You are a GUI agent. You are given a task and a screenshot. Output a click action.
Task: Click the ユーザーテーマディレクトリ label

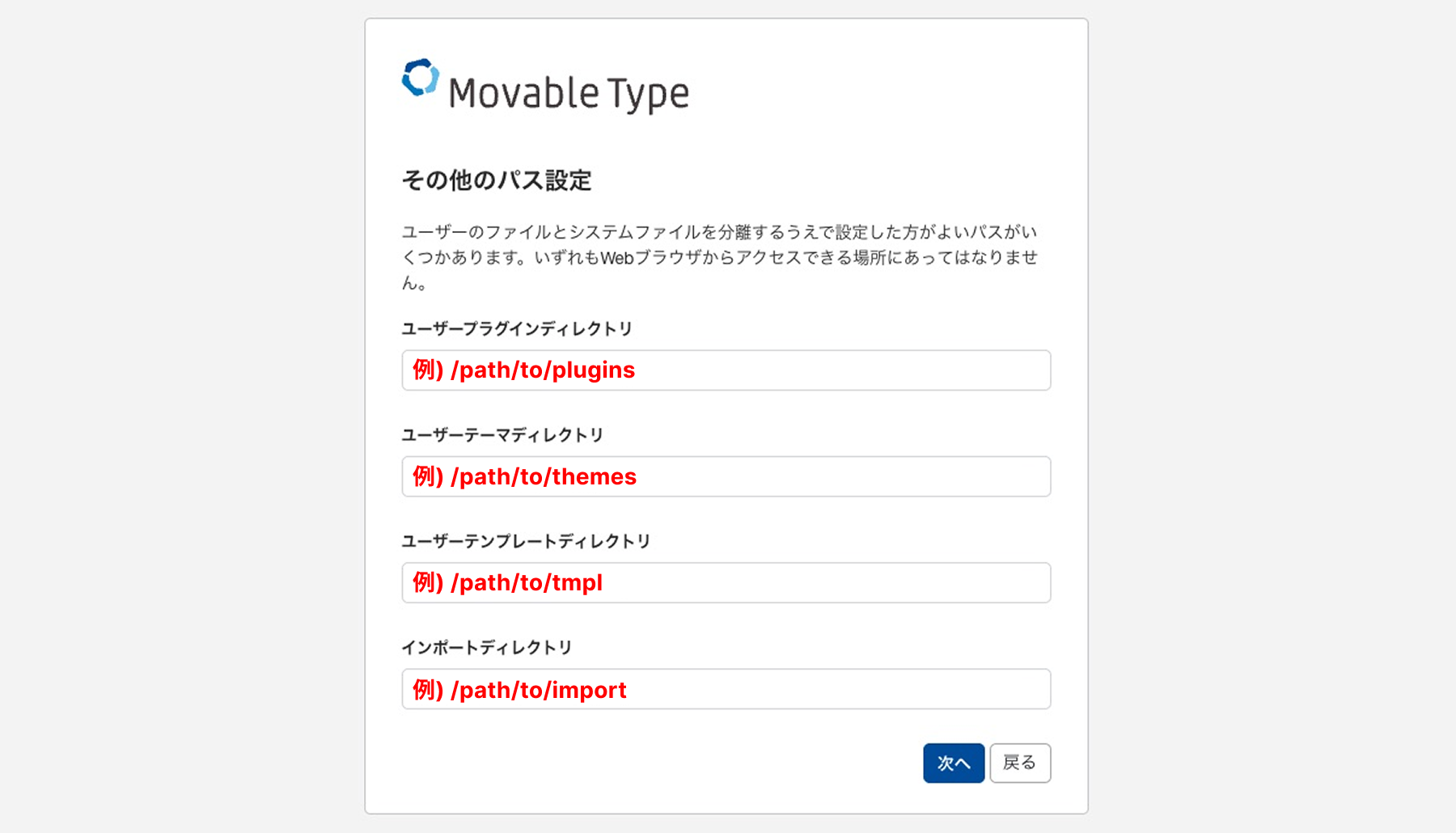click(502, 435)
